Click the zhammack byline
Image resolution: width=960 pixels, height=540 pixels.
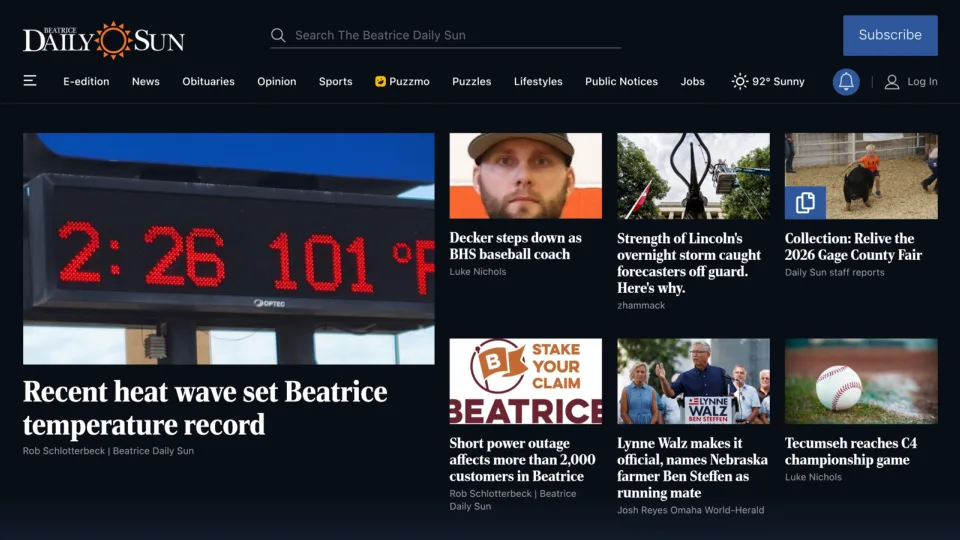click(x=641, y=306)
